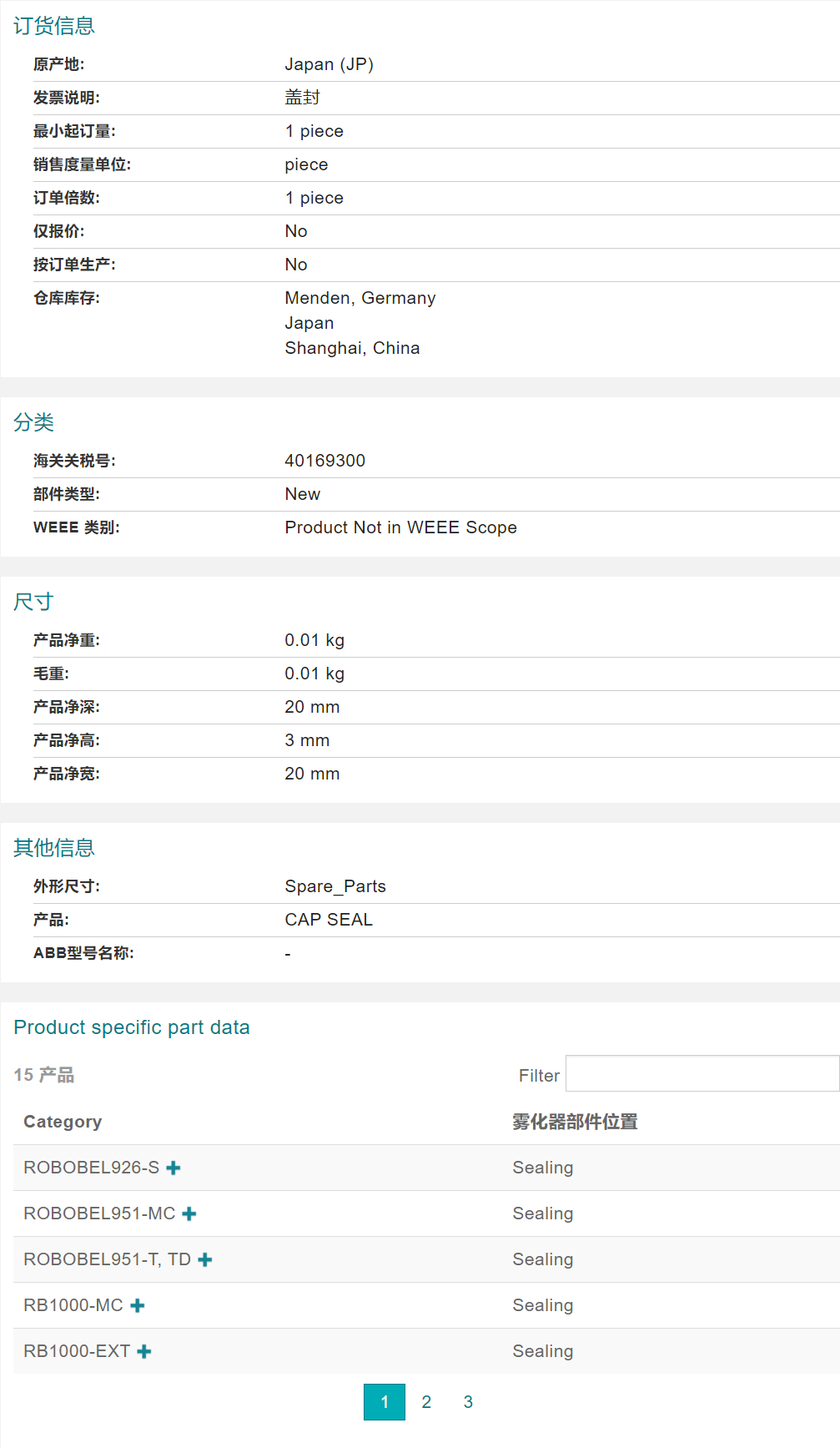
Task: Expand the ROBOBEL926-S row plus icon
Action: (x=174, y=1168)
